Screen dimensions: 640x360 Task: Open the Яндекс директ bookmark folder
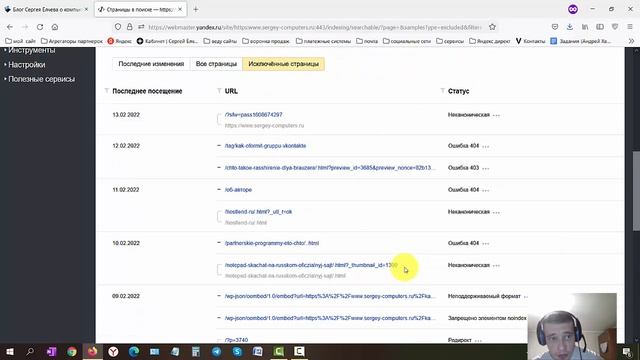[490, 41]
